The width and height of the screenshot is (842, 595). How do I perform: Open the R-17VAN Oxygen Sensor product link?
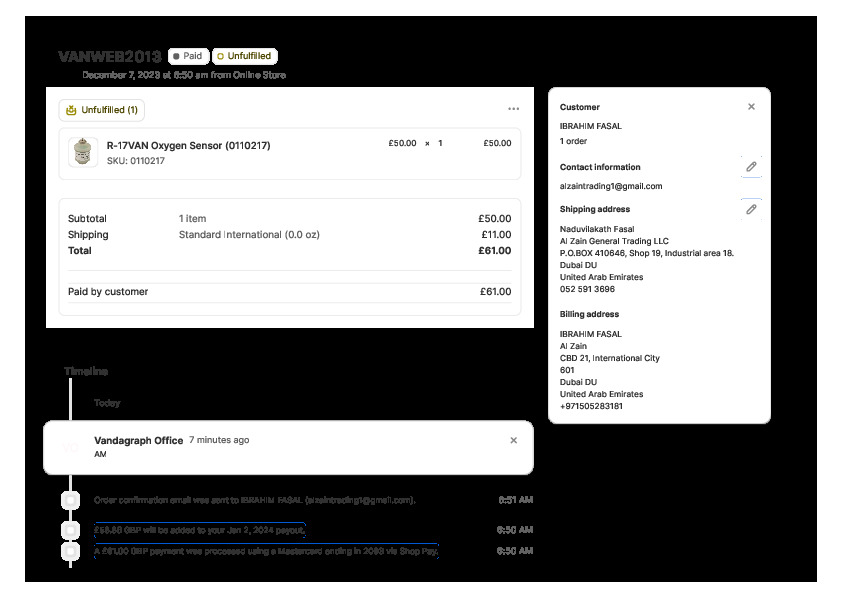coord(188,145)
